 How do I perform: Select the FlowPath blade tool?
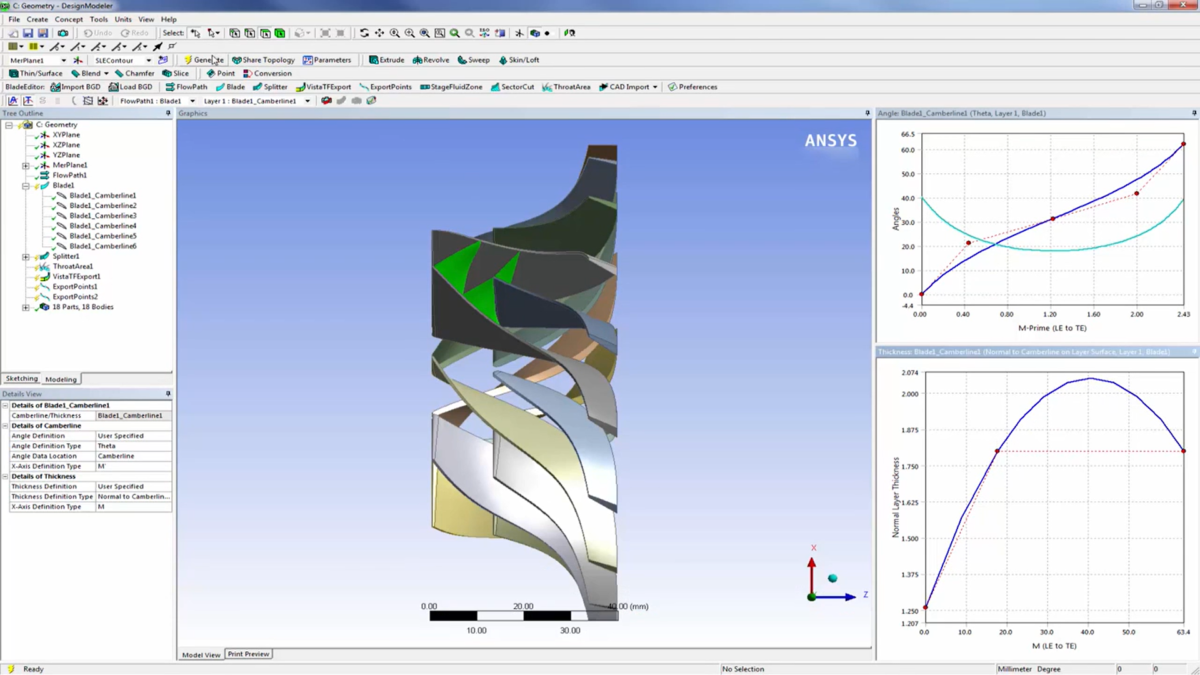coord(186,87)
